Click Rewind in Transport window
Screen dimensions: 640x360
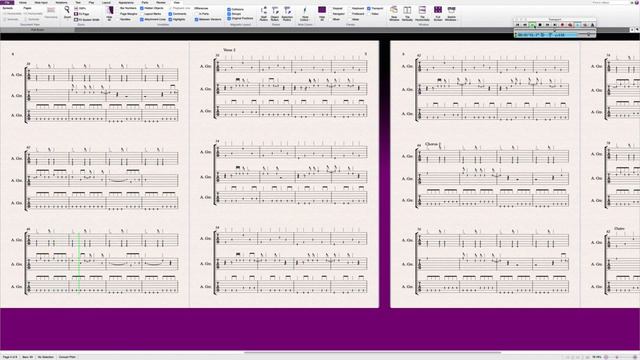coord(525,25)
